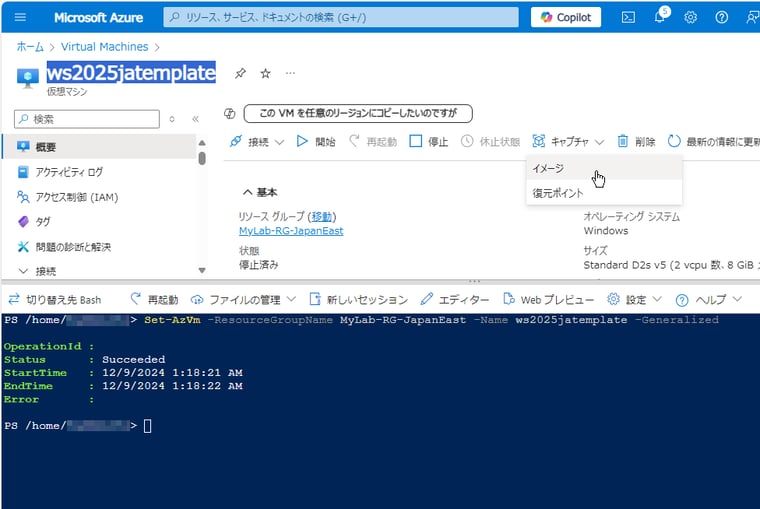Click the Set-AzVm command text in terminal
Image resolution: width=760 pixels, height=509 pixels.
[x=172, y=320]
